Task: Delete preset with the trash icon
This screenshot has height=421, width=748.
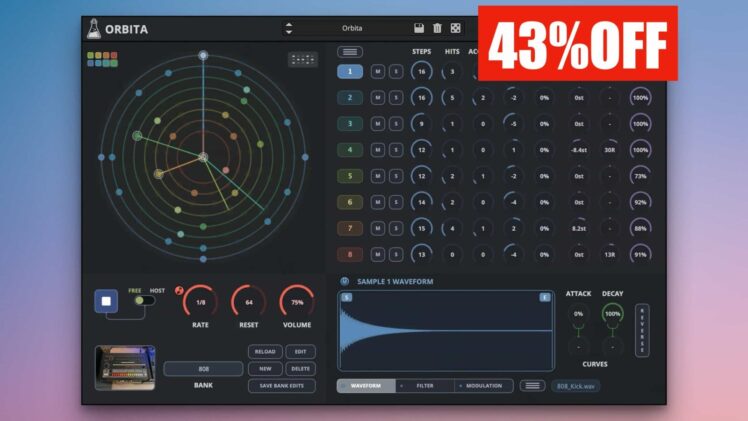Action: click(x=437, y=28)
